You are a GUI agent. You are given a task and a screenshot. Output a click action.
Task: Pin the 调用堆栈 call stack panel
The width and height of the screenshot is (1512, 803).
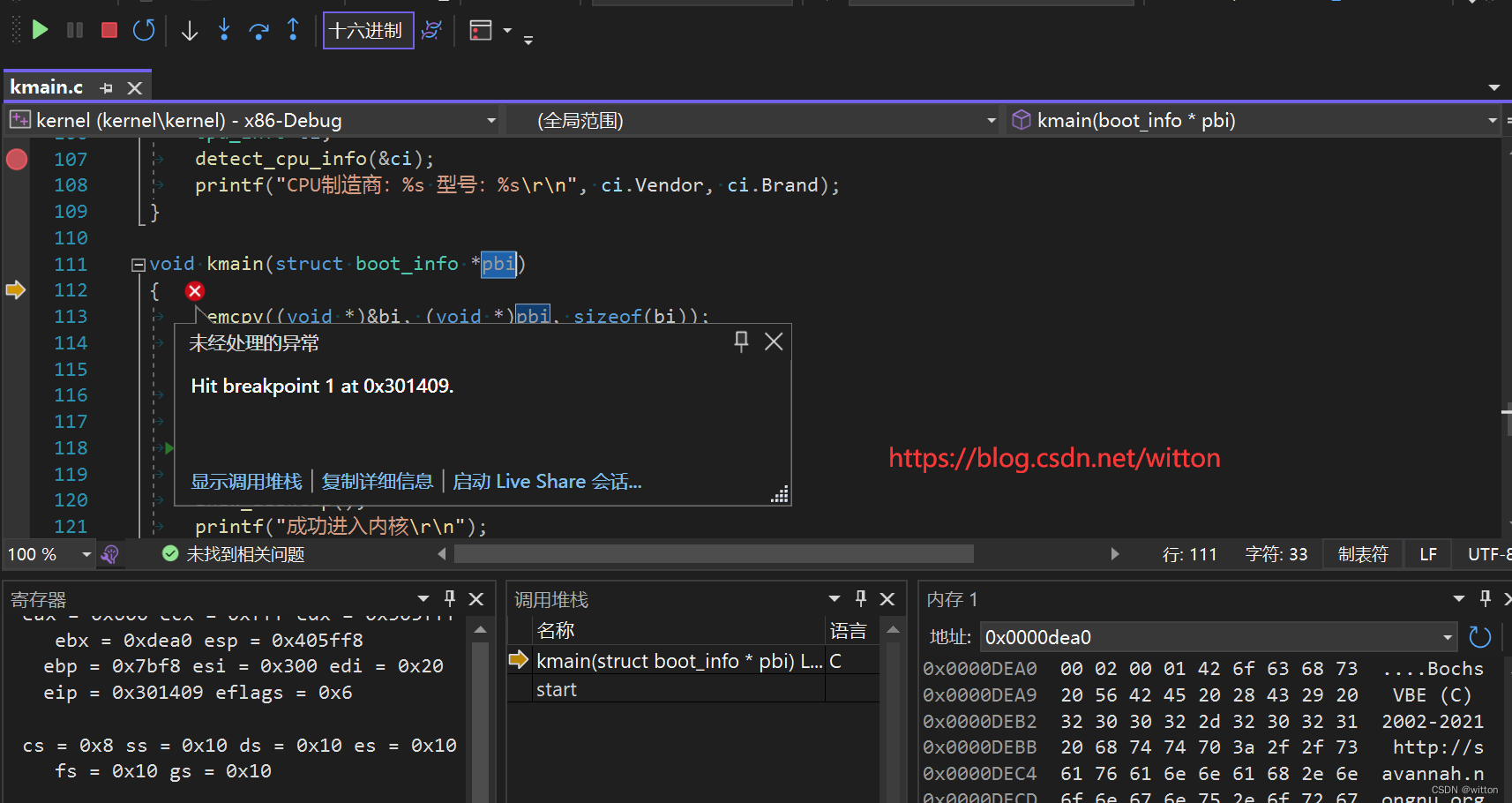(861, 598)
